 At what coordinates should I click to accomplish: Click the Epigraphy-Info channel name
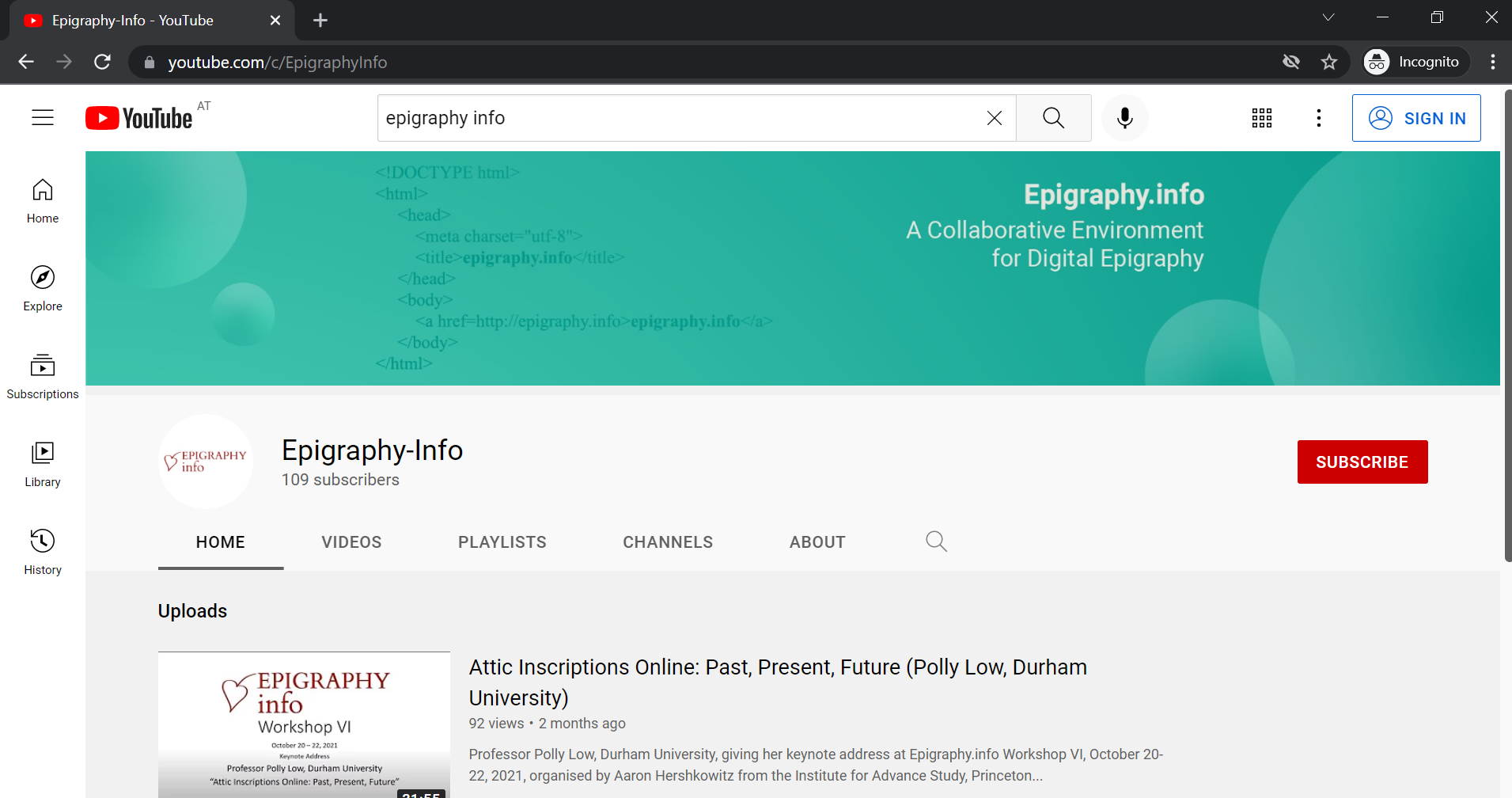tap(373, 450)
